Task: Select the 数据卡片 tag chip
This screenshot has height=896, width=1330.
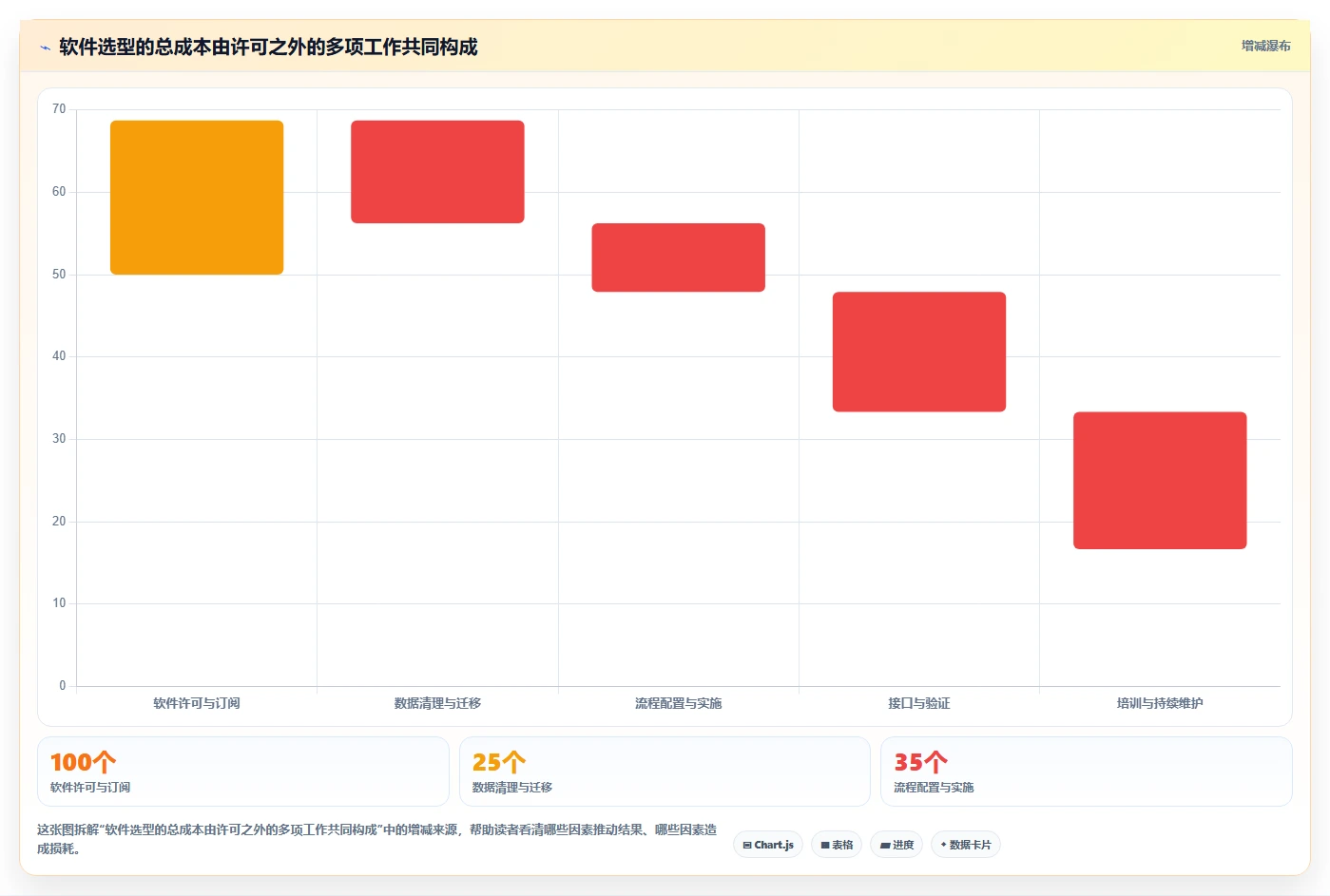Action: [x=966, y=845]
